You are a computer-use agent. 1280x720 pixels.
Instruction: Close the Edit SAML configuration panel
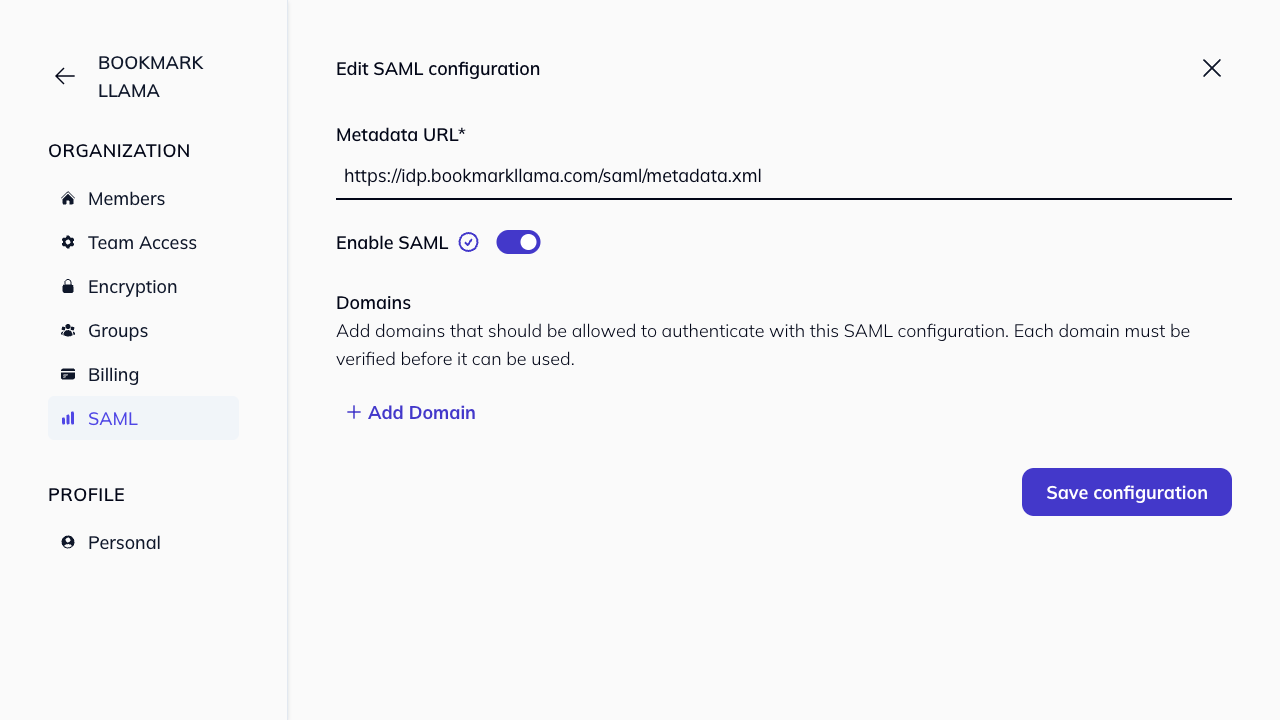point(1211,68)
